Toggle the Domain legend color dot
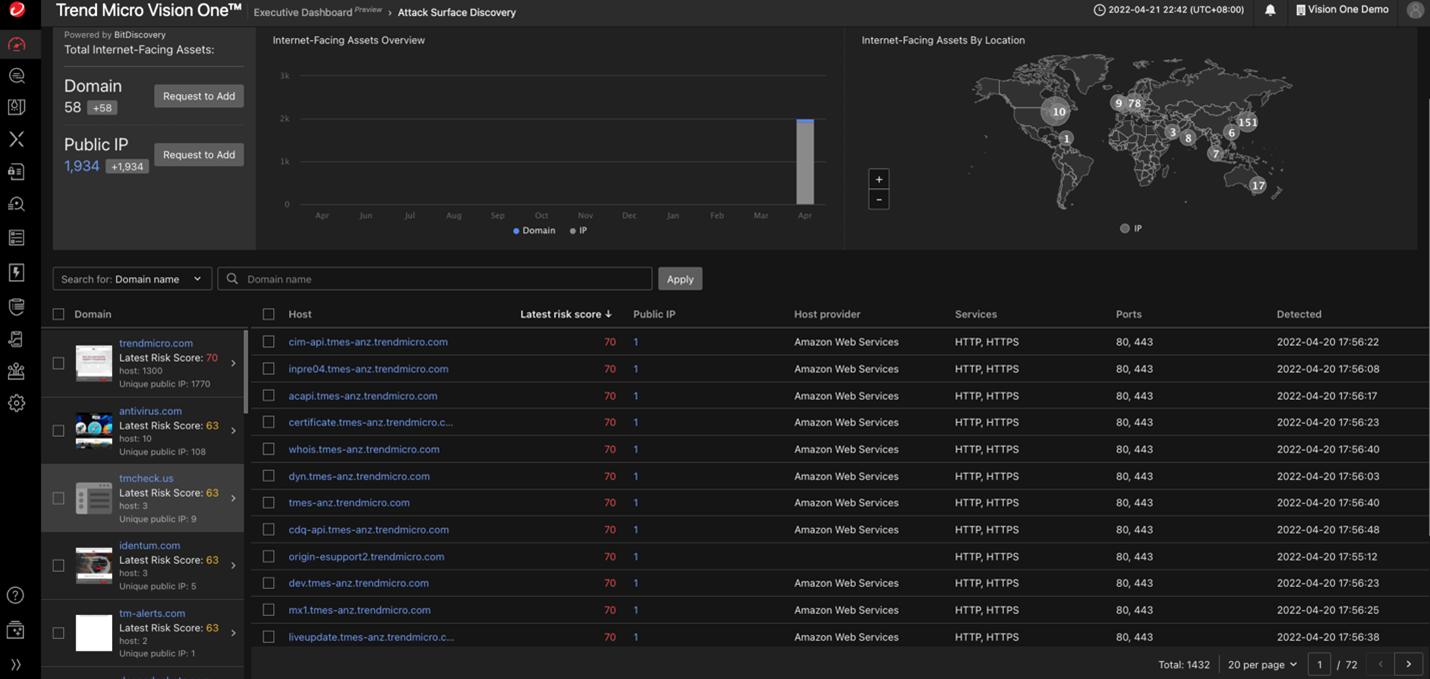 point(516,230)
